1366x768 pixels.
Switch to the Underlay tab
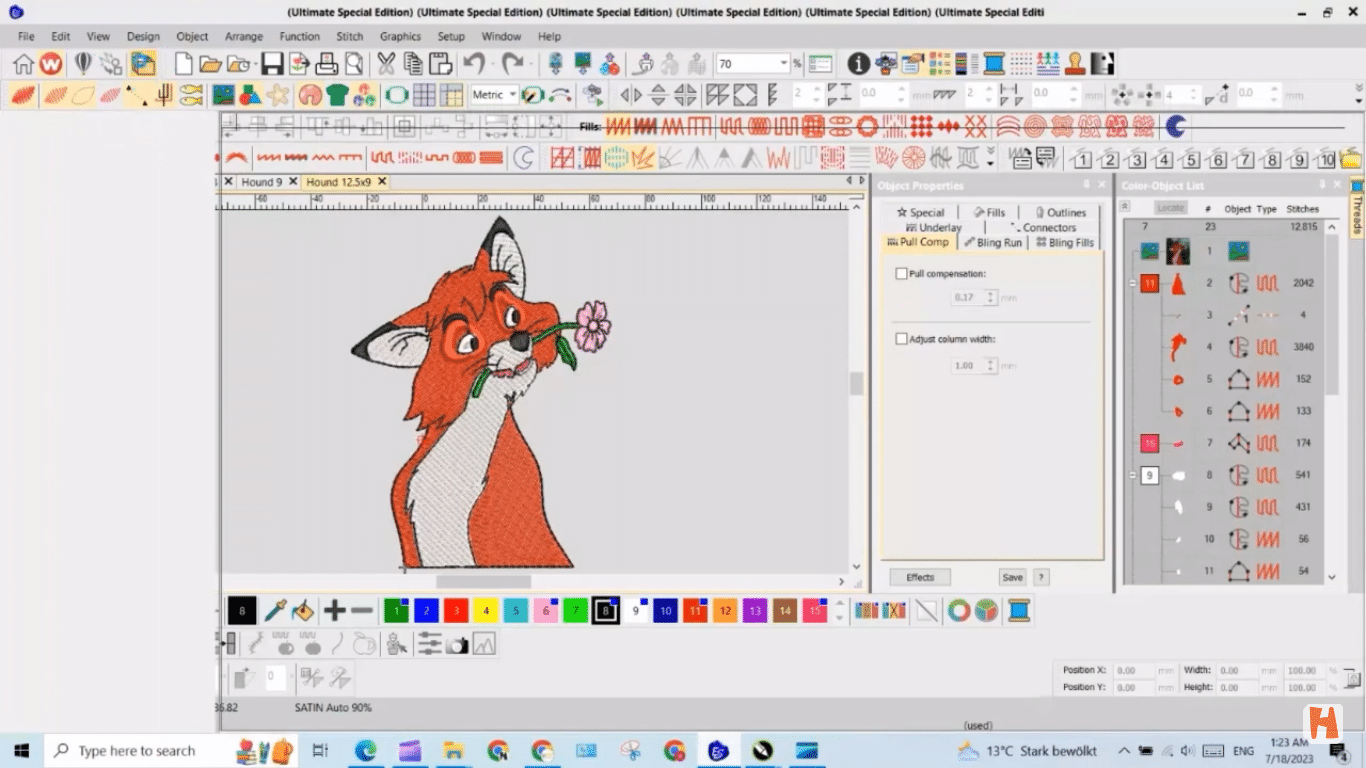934,227
